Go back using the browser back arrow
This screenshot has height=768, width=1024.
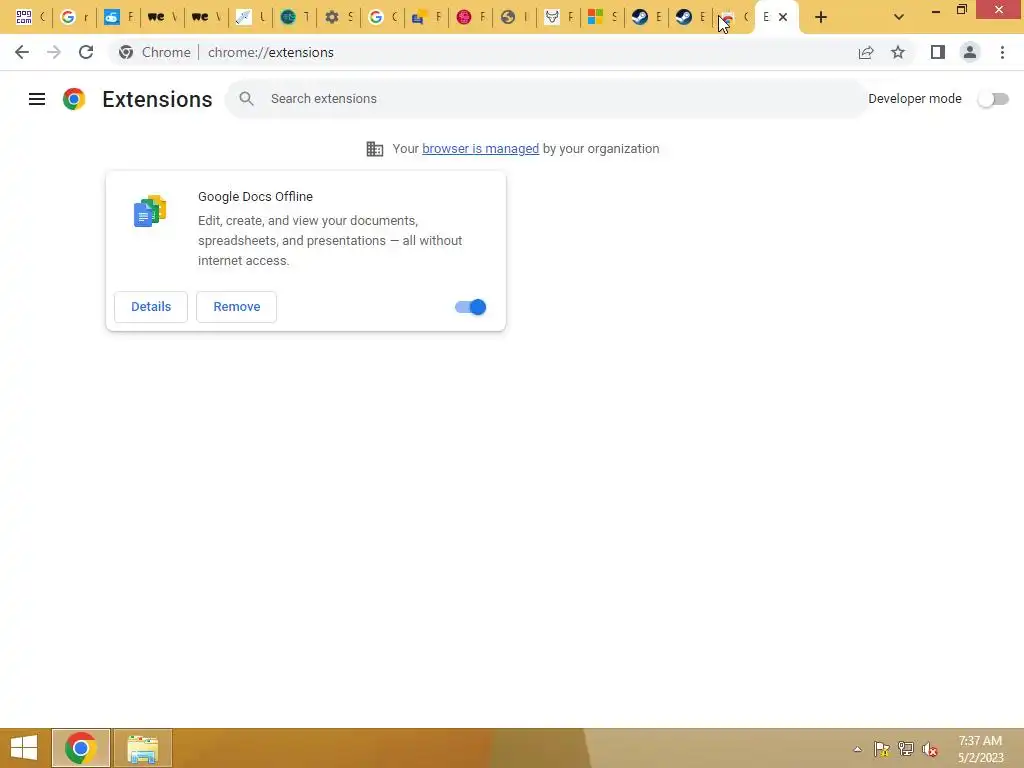[22, 52]
